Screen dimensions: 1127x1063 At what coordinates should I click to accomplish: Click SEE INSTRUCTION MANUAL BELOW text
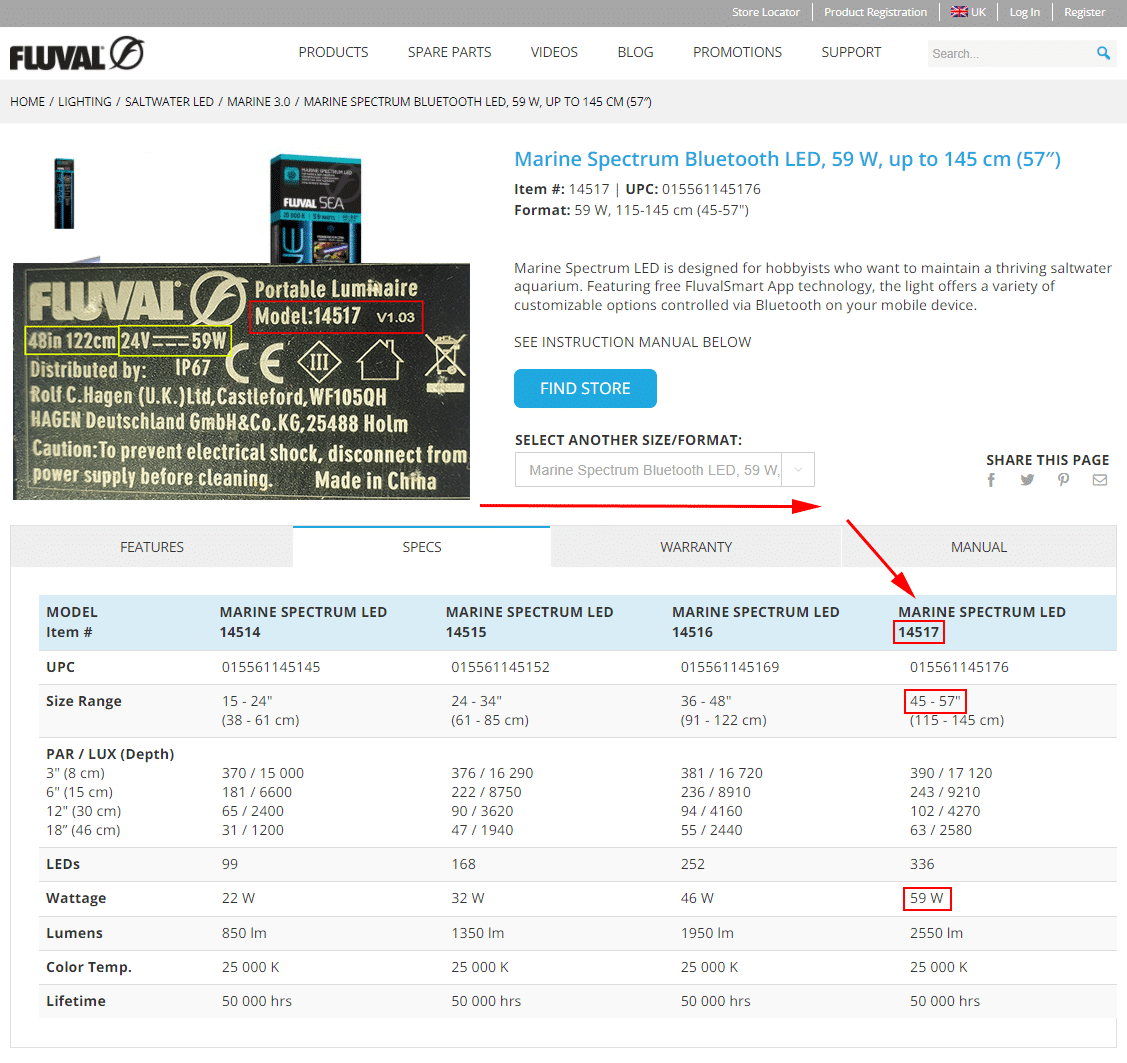[x=632, y=342]
